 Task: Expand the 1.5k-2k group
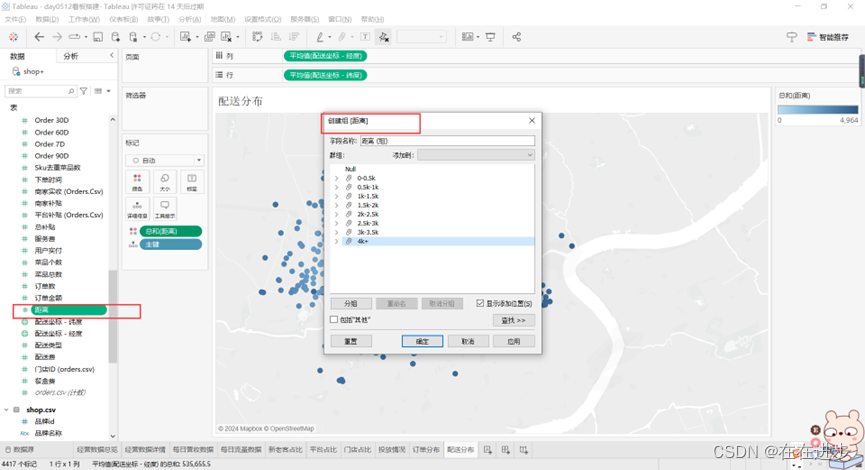[x=337, y=205]
